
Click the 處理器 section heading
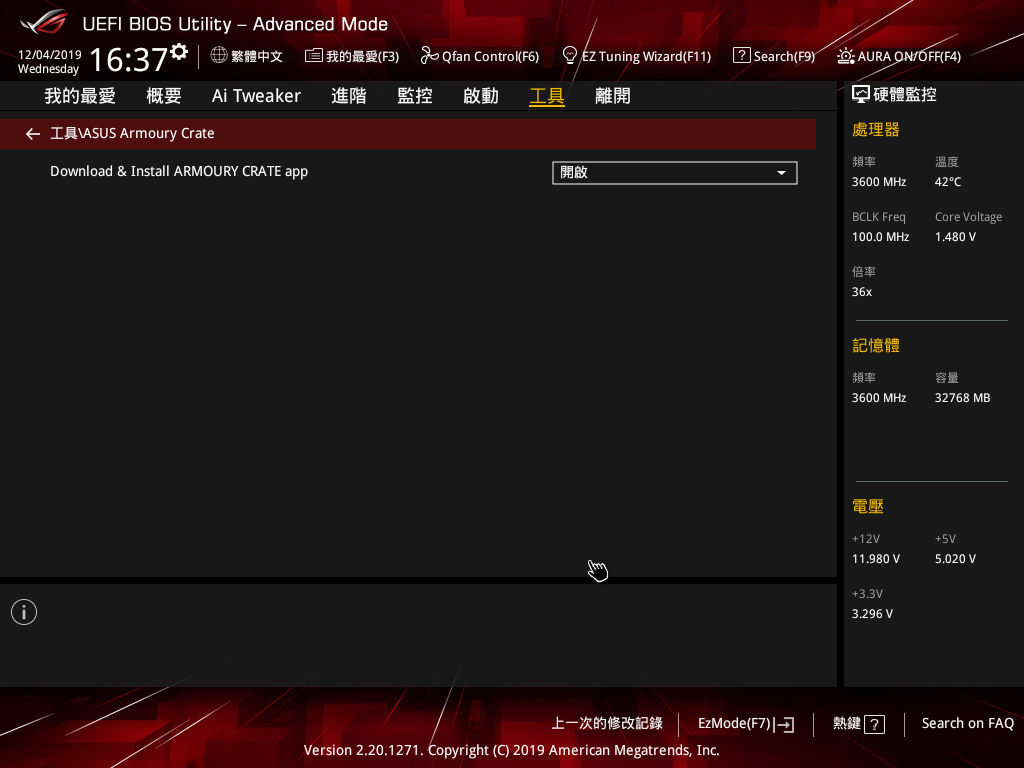click(x=876, y=130)
